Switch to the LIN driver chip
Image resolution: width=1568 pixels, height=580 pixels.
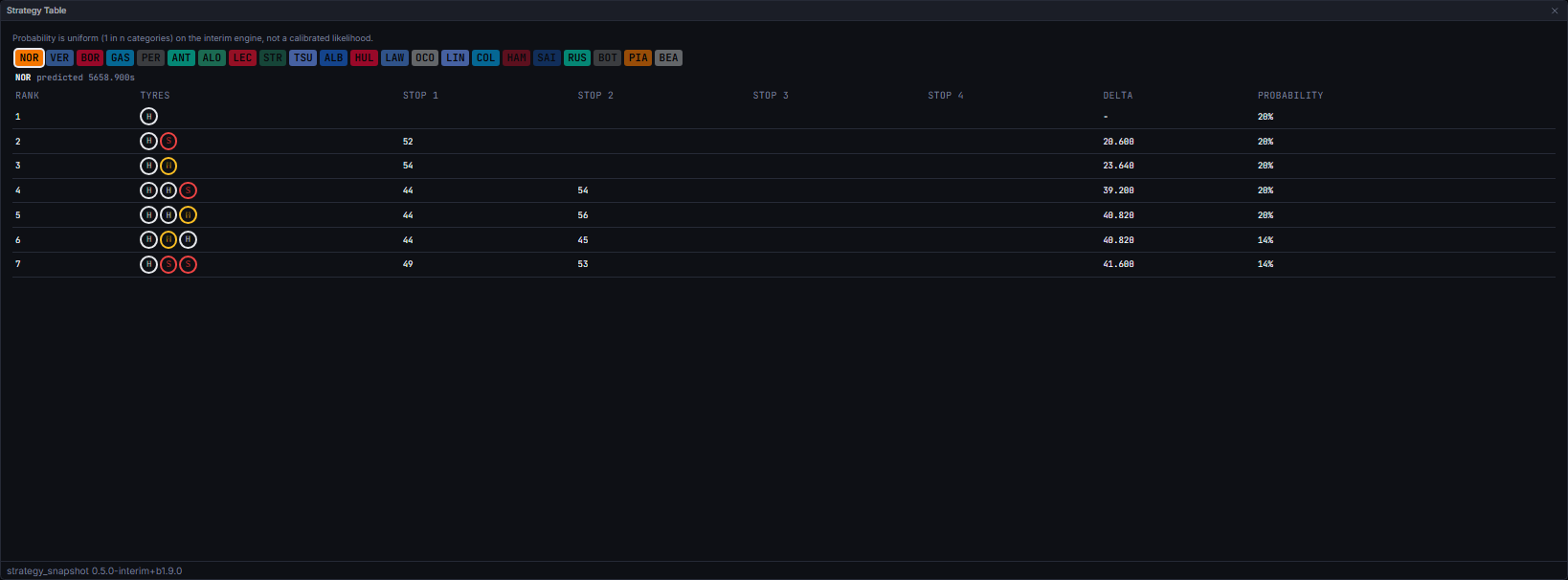456,57
